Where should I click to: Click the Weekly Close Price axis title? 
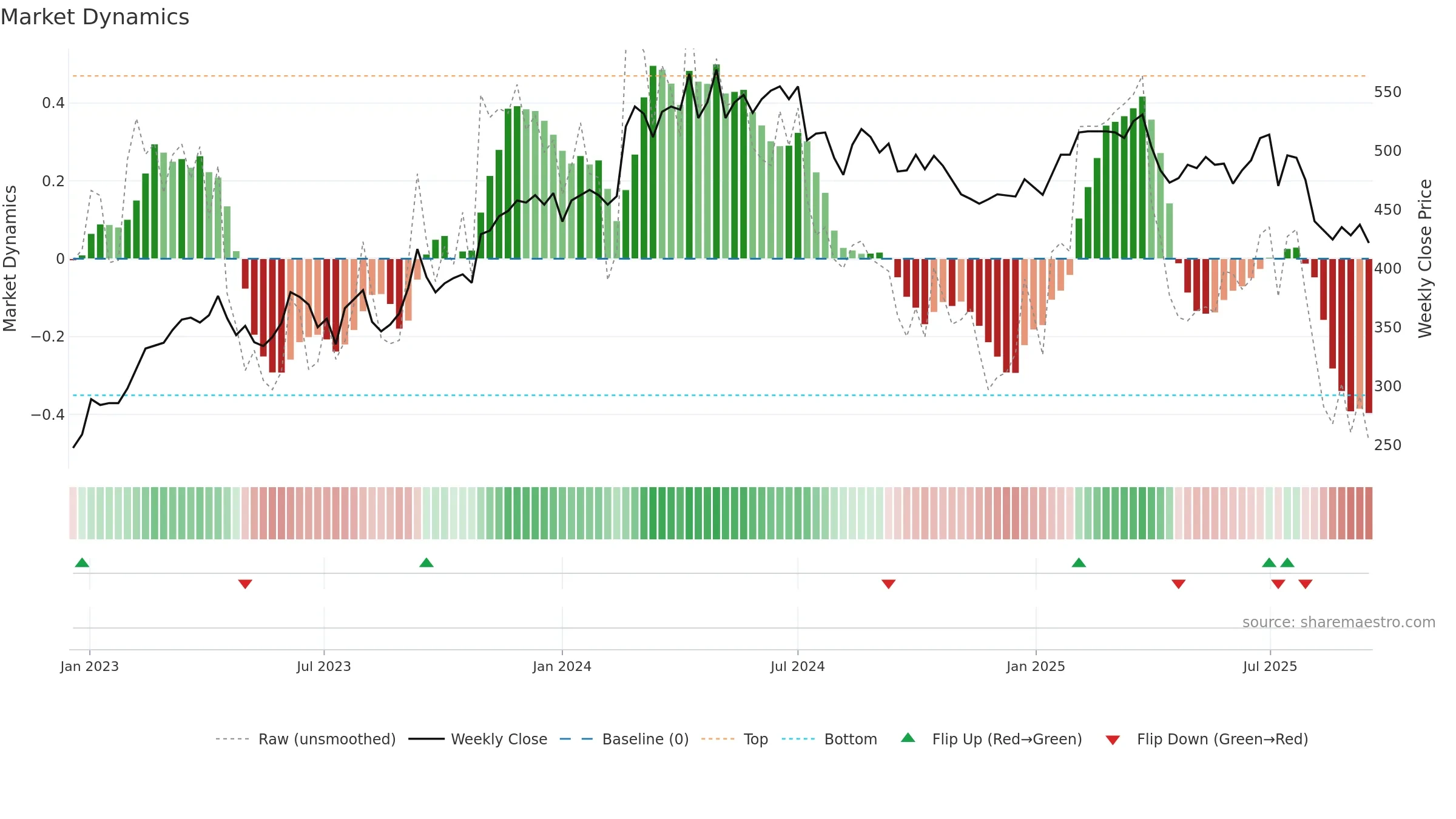click(x=1425, y=258)
